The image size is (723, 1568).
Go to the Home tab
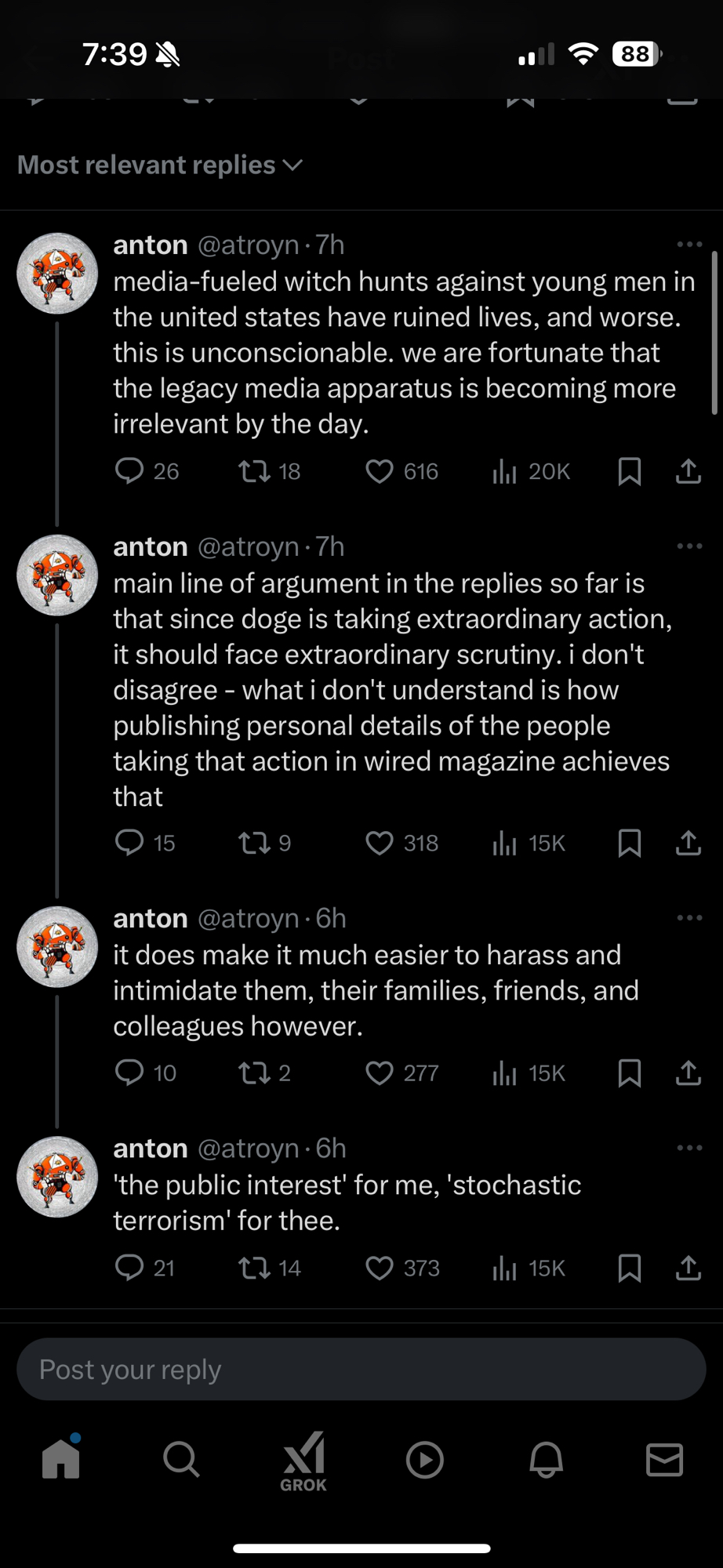click(61, 1460)
